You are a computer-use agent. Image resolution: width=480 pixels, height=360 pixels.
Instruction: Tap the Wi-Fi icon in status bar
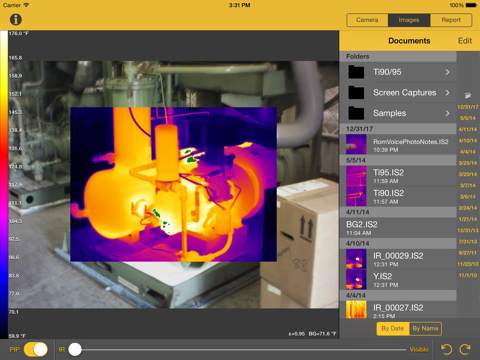pyautogui.click(x=26, y=5)
